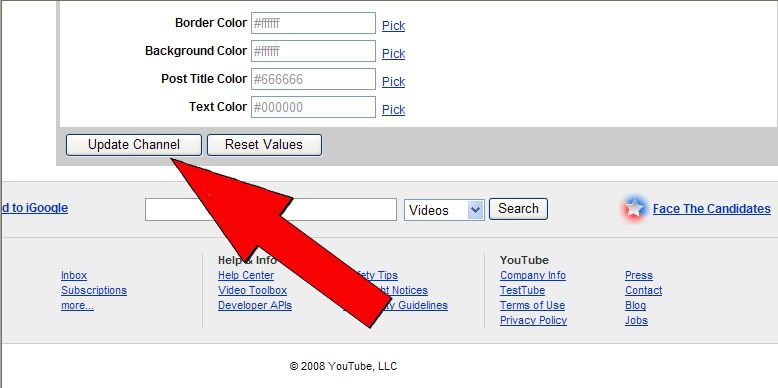The width and height of the screenshot is (778, 388).
Task: Click the Reset Values button
Action: pyautogui.click(x=264, y=145)
